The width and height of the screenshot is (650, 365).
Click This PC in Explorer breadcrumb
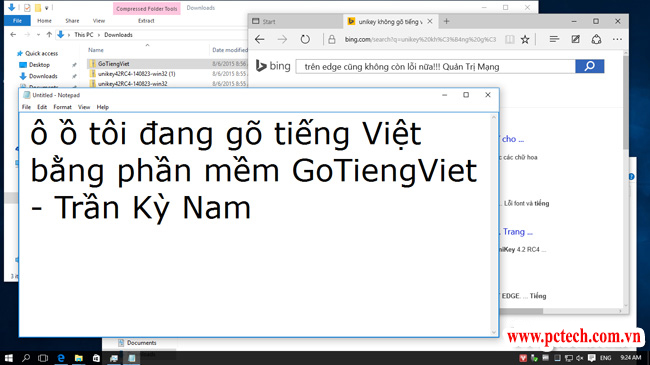[84, 35]
